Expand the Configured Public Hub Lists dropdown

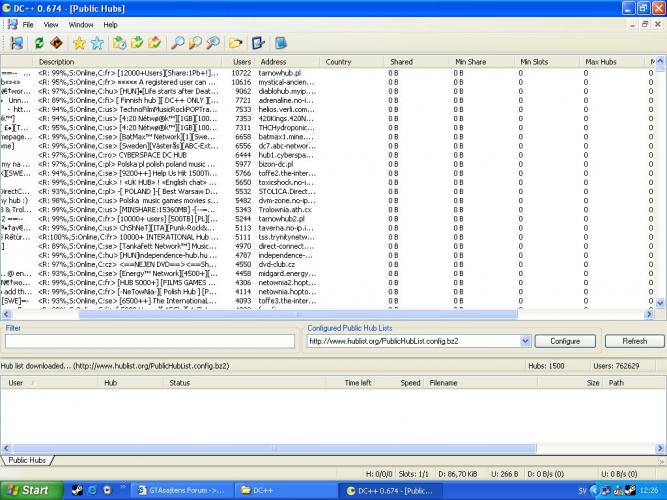coord(525,341)
